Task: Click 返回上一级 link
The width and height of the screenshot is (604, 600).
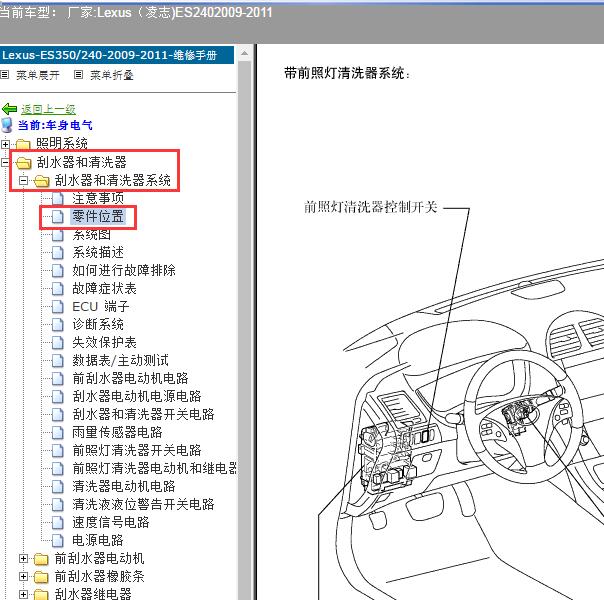Action: click(x=48, y=109)
